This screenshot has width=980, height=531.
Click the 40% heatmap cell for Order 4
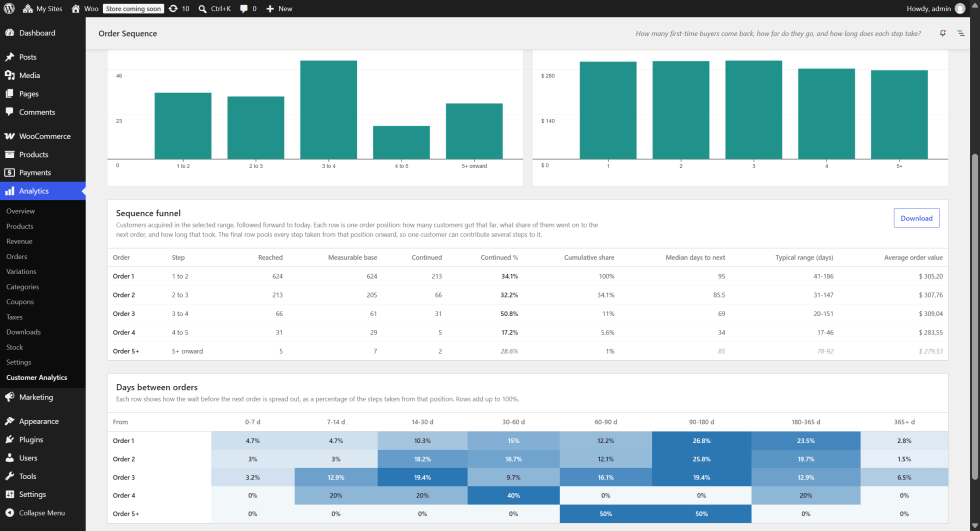pyautogui.click(x=513, y=495)
